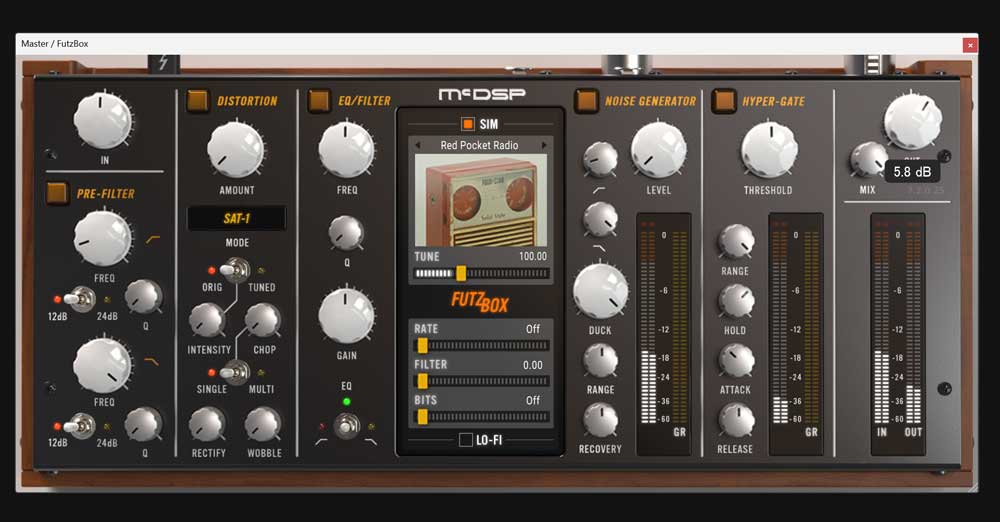This screenshot has height=522, width=1000.
Task: Toggle the Noise Generator power button
Action: (x=586, y=100)
